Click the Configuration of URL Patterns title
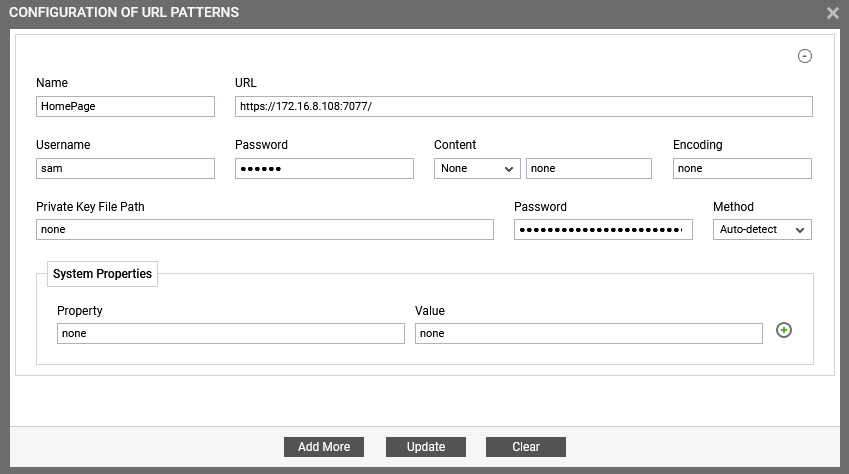The width and height of the screenshot is (849, 474). click(124, 12)
